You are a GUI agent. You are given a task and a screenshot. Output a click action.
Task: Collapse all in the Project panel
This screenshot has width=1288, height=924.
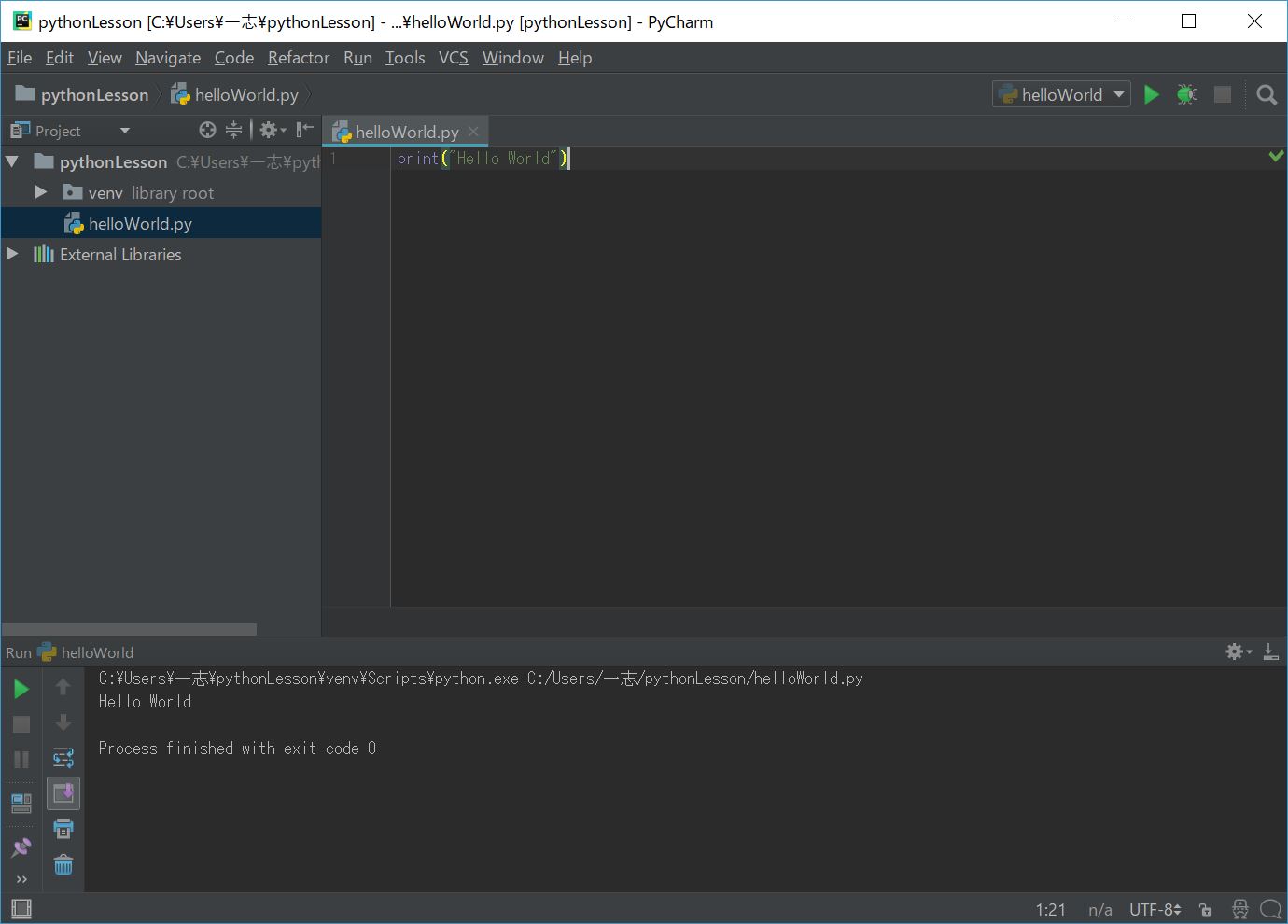pos(233,130)
